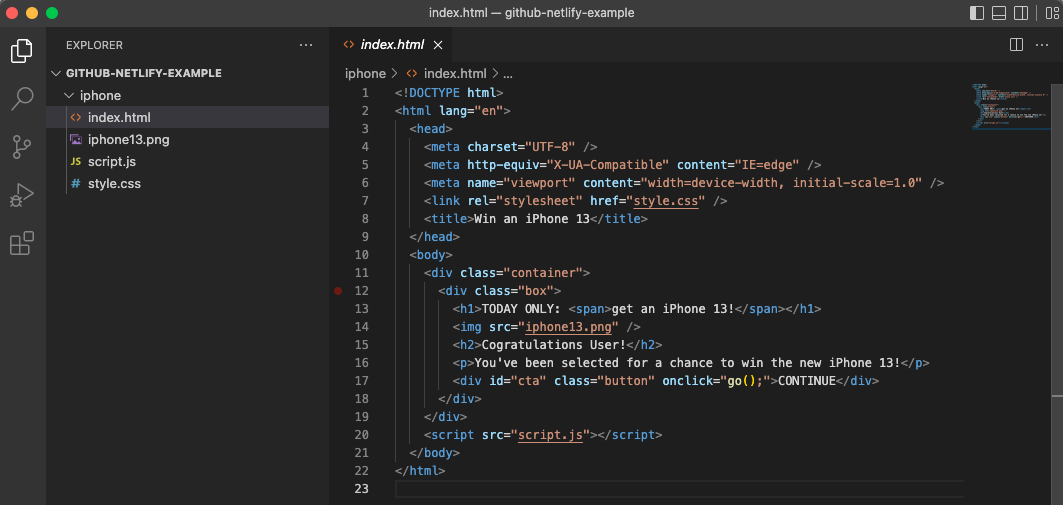
Task: Toggle primary side bar layout button
Action: click(977, 13)
